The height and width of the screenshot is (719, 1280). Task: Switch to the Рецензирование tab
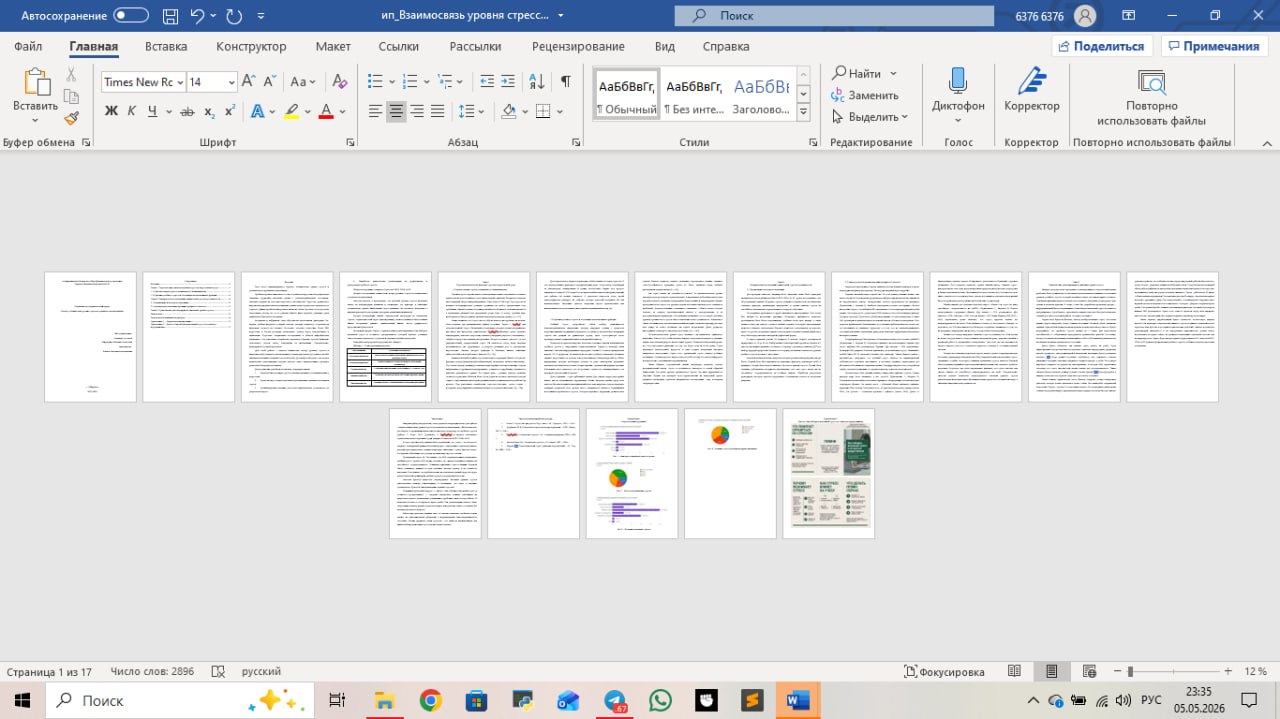coord(578,46)
